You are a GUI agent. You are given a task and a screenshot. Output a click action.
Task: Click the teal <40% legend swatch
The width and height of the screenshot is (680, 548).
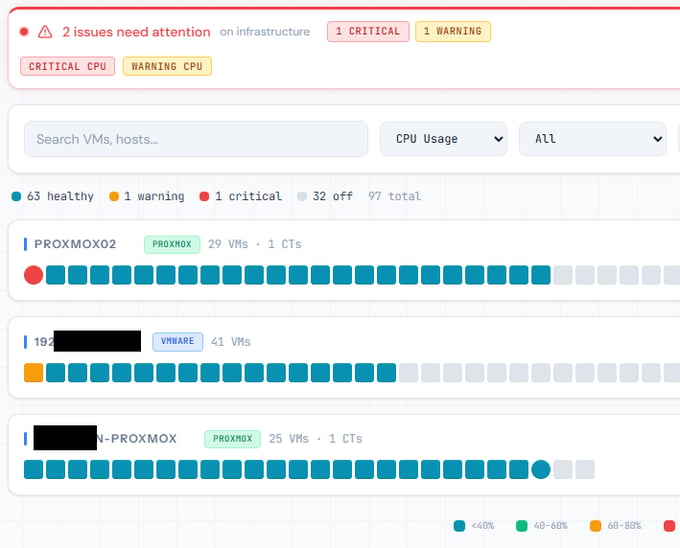click(x=459, y=526)
